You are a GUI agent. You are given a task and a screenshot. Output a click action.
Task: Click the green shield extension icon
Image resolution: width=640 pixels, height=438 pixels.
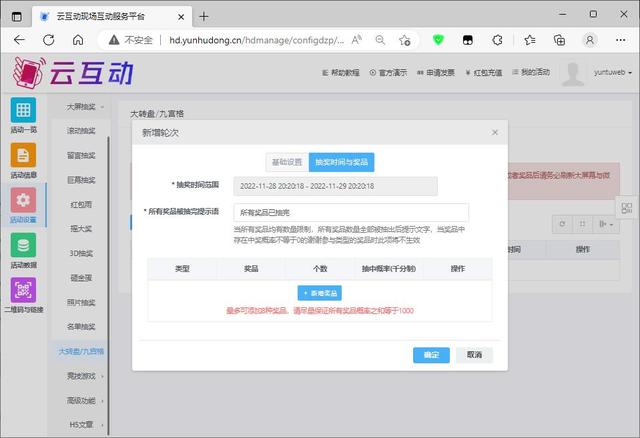(x=438, y=40)
